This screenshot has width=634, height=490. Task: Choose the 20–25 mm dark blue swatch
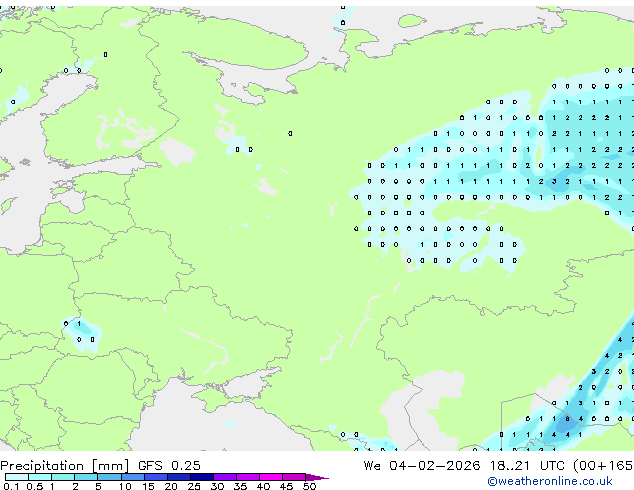179,477
